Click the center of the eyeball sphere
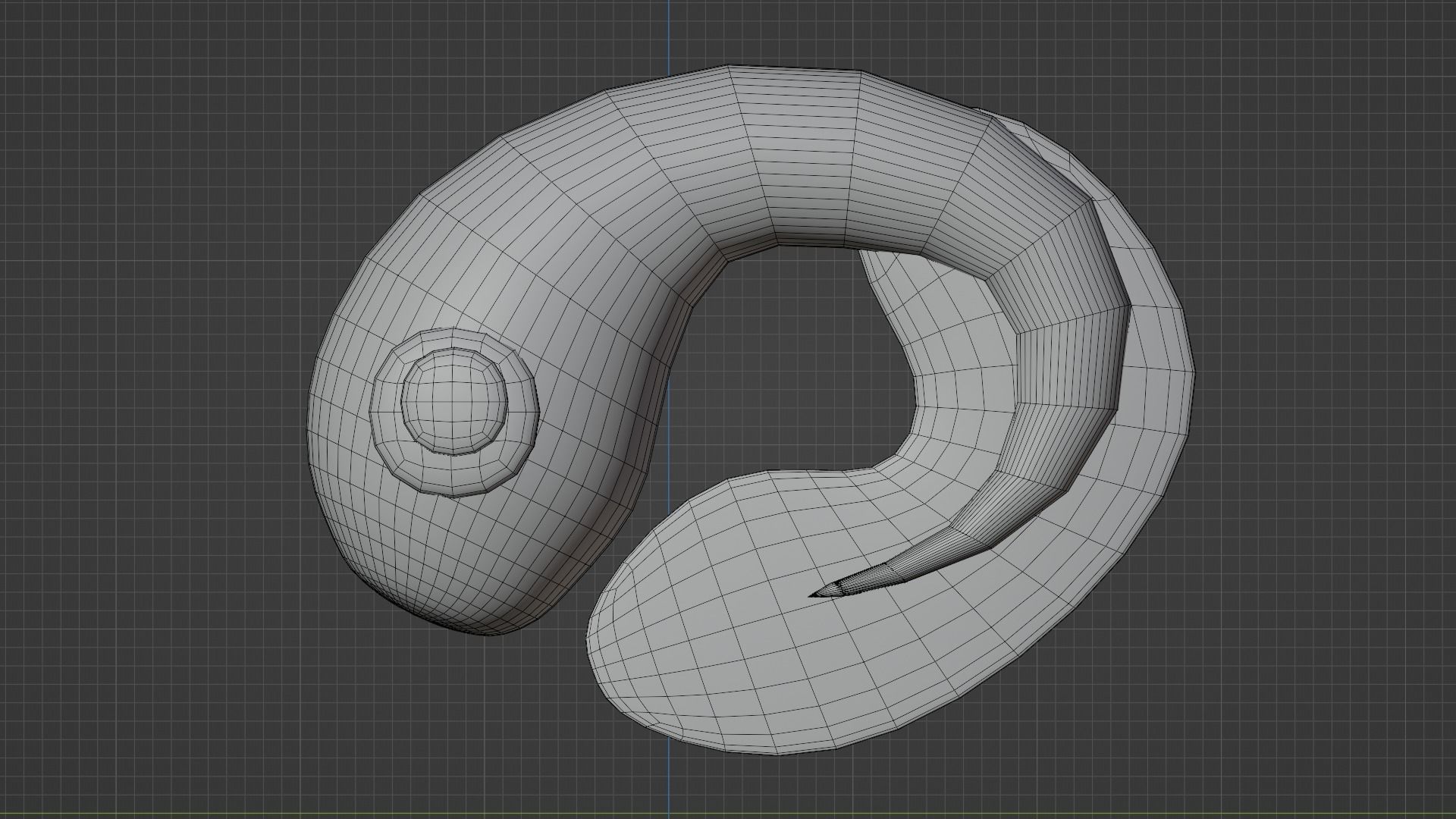Screen dimensions: 1456x819 [453, 400]
